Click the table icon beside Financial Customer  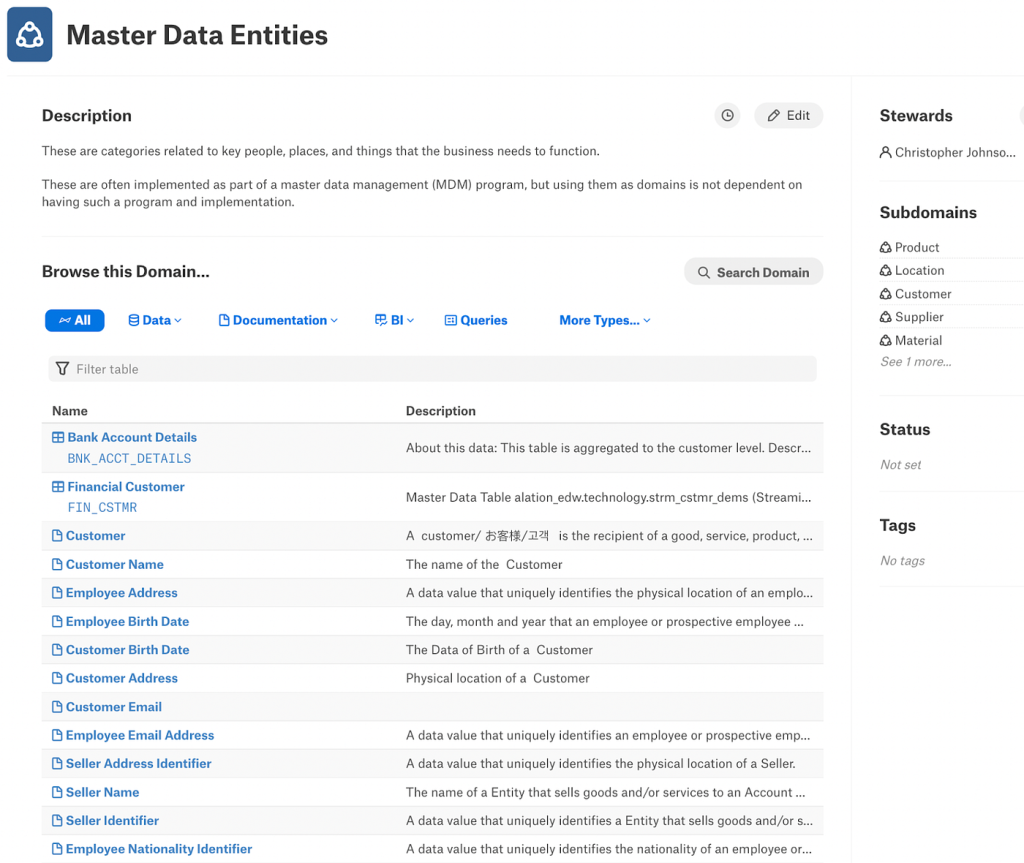pyautogui.click(x=58, y=487)
